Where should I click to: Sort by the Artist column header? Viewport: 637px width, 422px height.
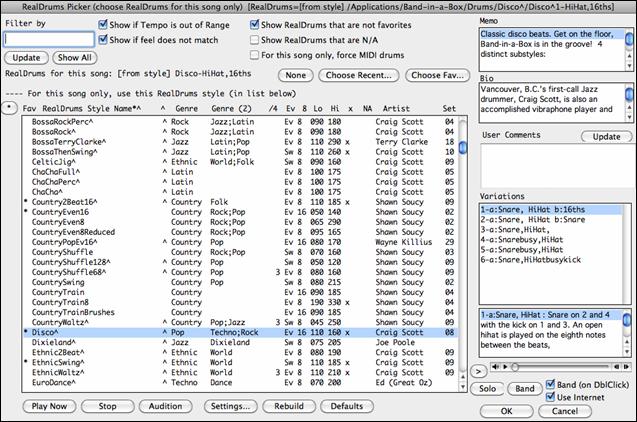(x=396, y=108)
